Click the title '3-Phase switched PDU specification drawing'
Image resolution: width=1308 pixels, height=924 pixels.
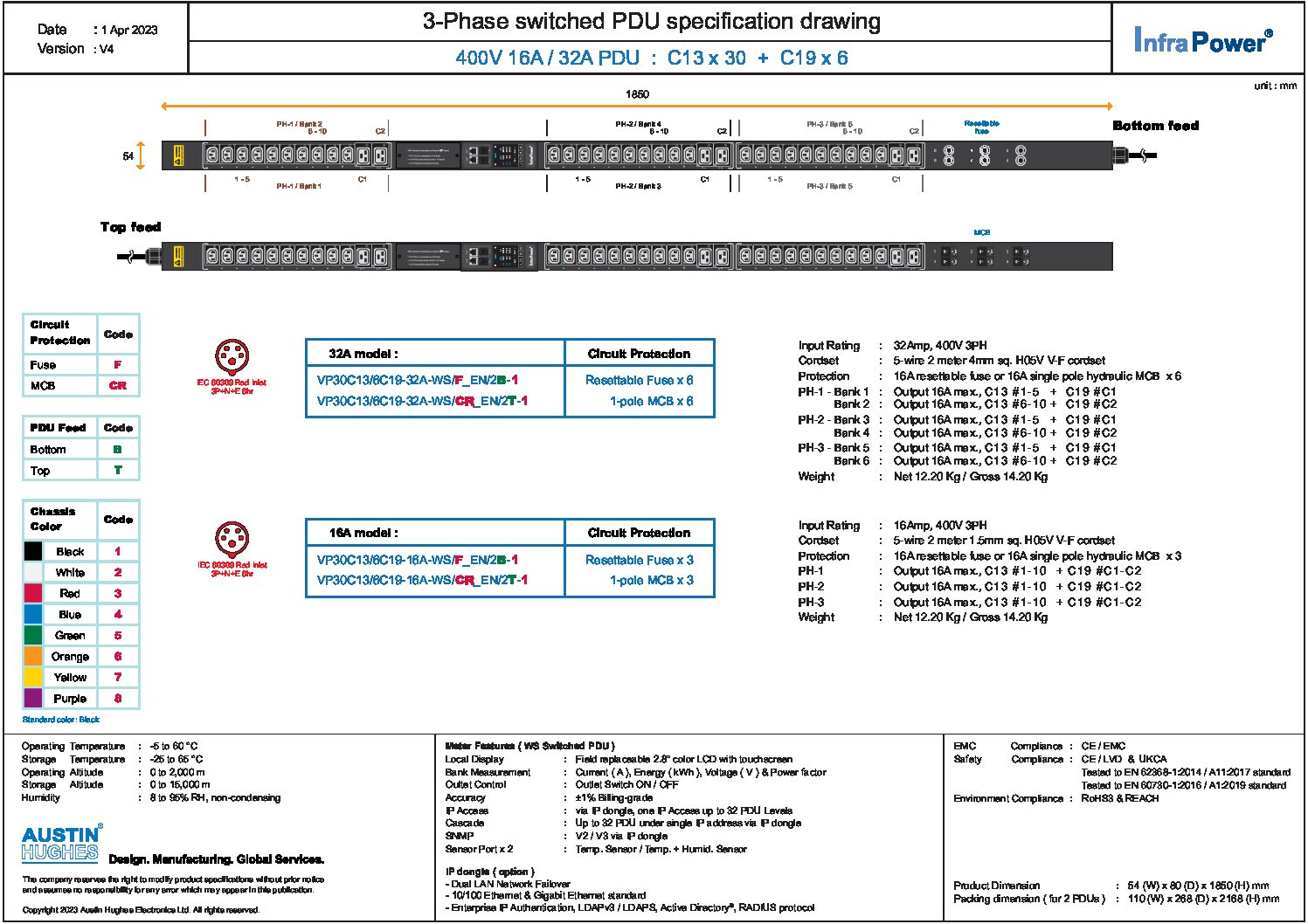pyautogui.click(x=652, y=22)
